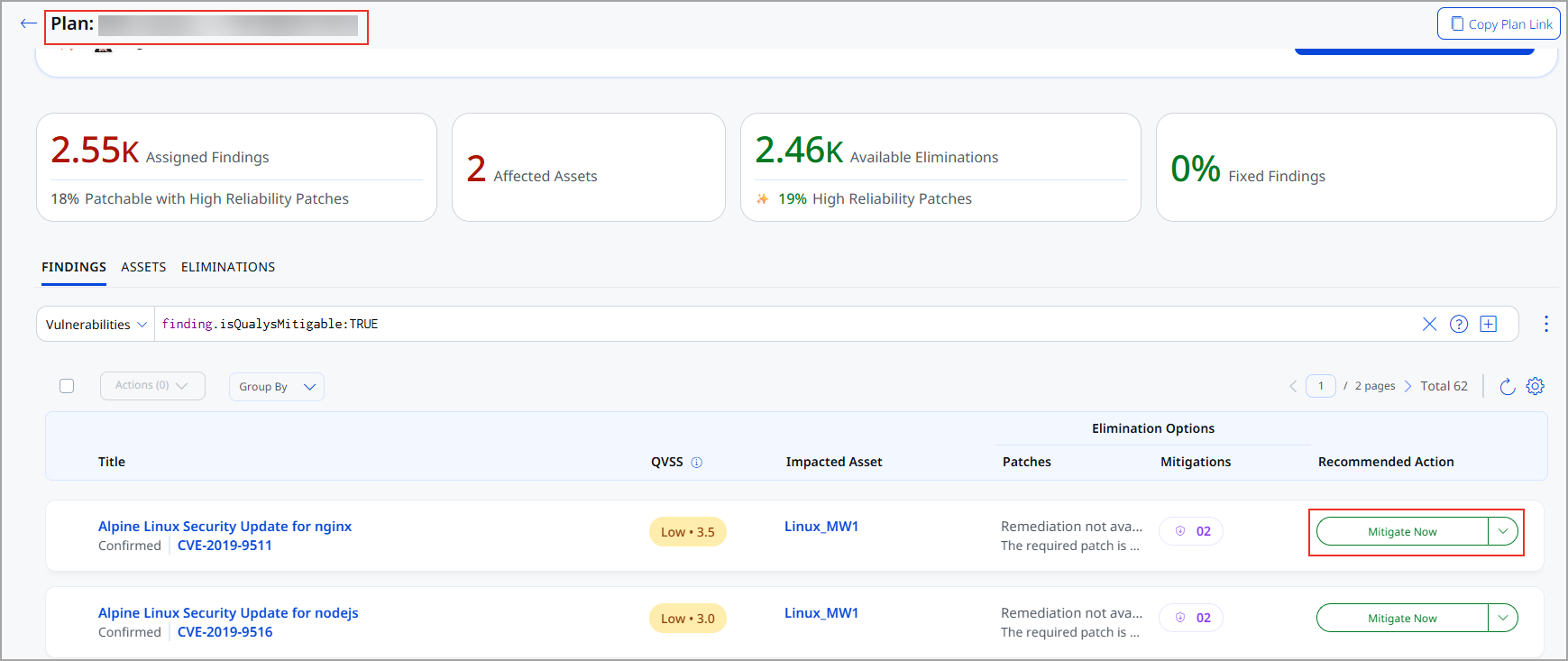Open Linux_MW1 asset in nginx row
Viewport: 1568px width, 661px height.
[x=821, y=527]
